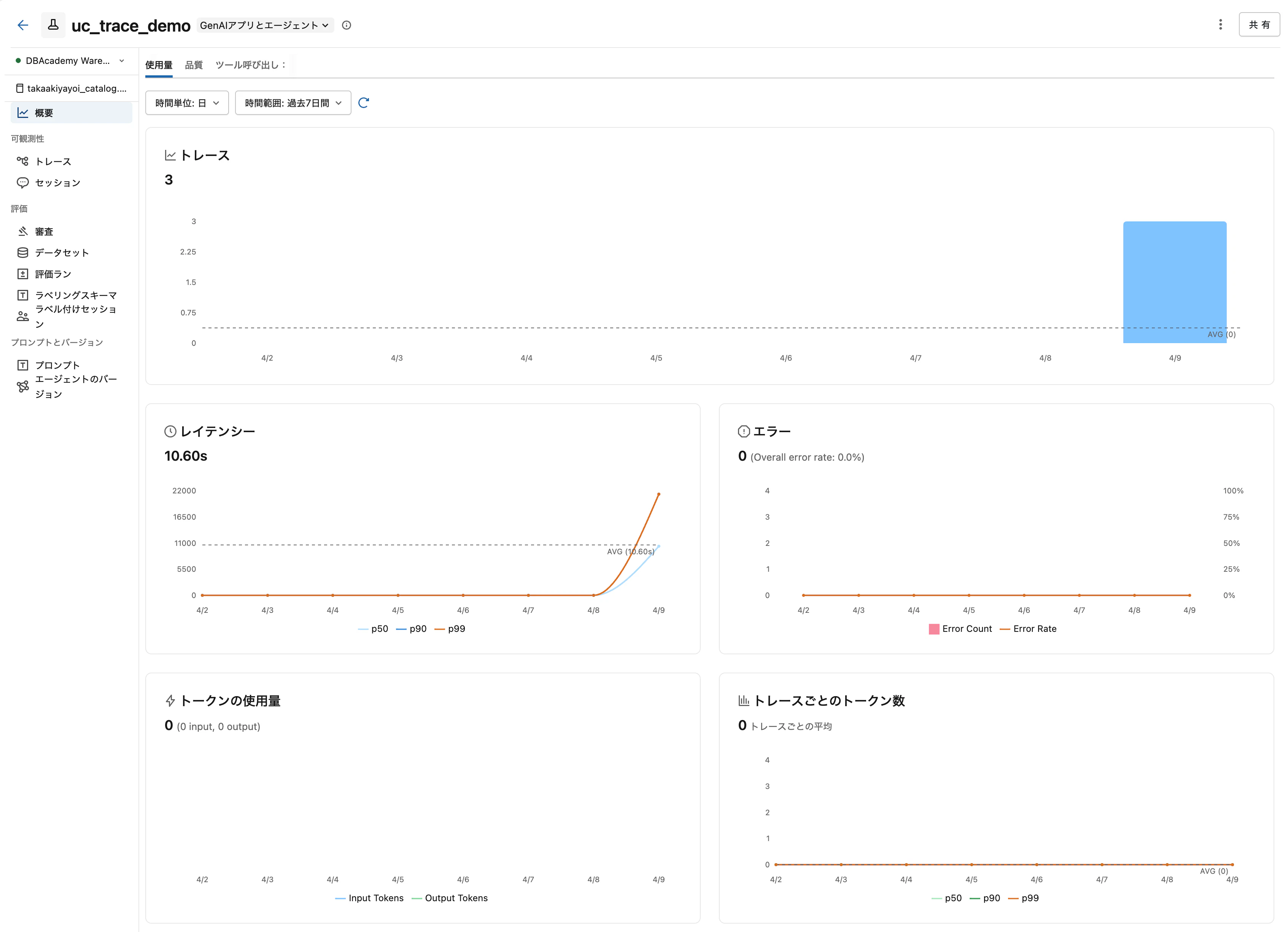
Task: Open the three-dot overflow menu
Action: (1220, 24)
